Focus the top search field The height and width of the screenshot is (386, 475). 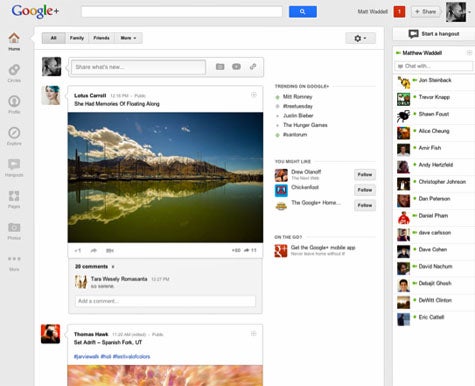click(x=182, y=12)
